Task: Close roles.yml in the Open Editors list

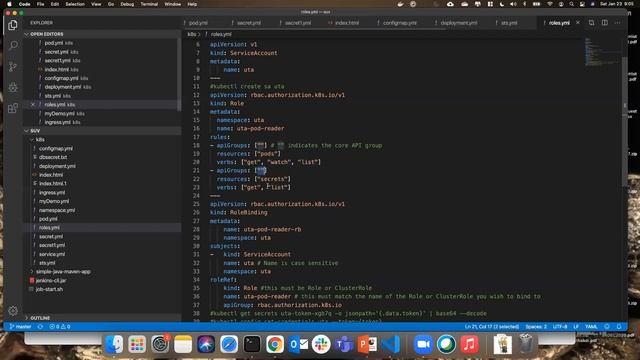Action: coord(33,104)
